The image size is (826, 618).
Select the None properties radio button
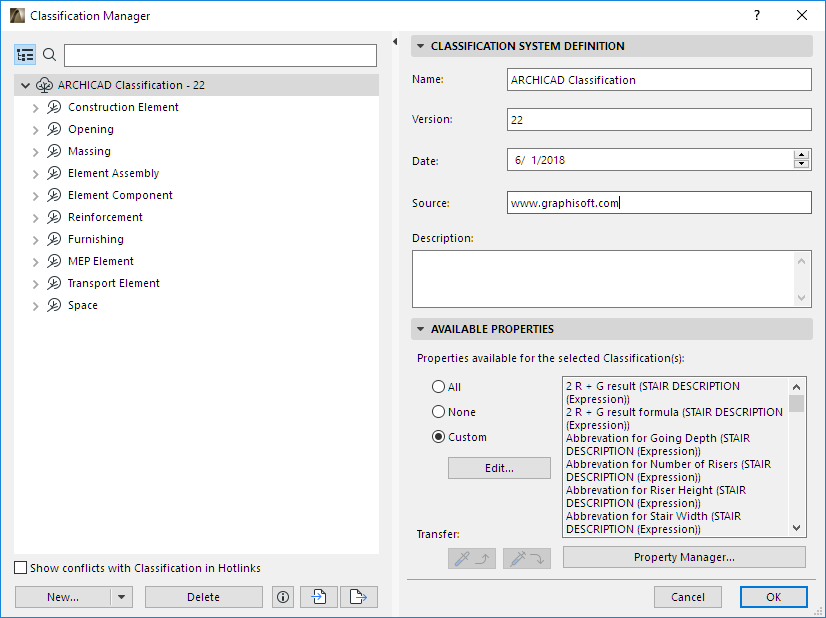click(439, 412)
